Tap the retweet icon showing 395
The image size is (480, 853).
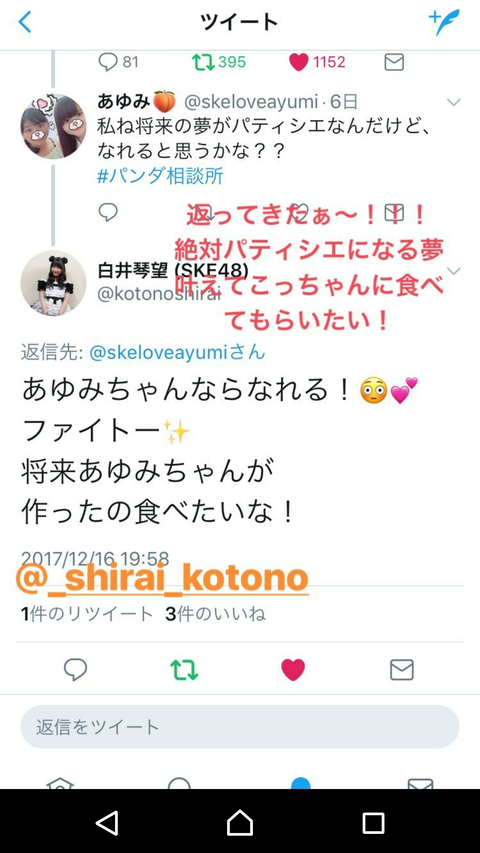219,62
